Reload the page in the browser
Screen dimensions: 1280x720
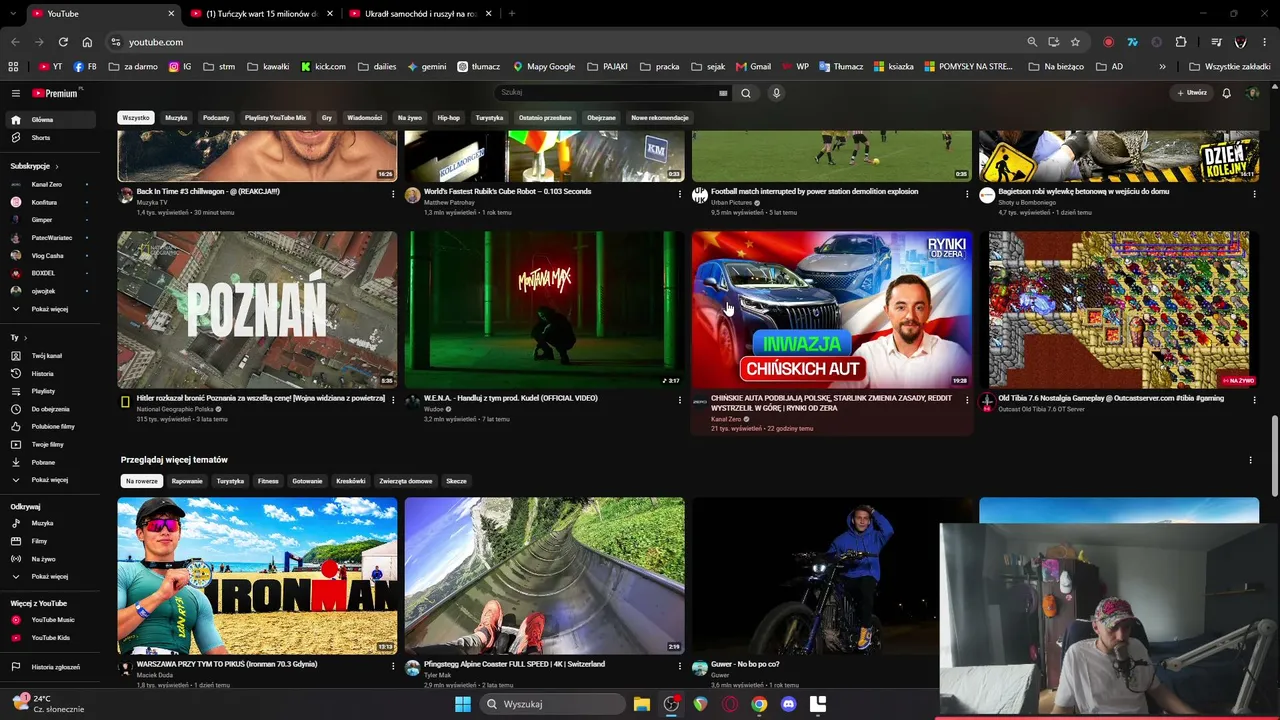pos(63,42)
